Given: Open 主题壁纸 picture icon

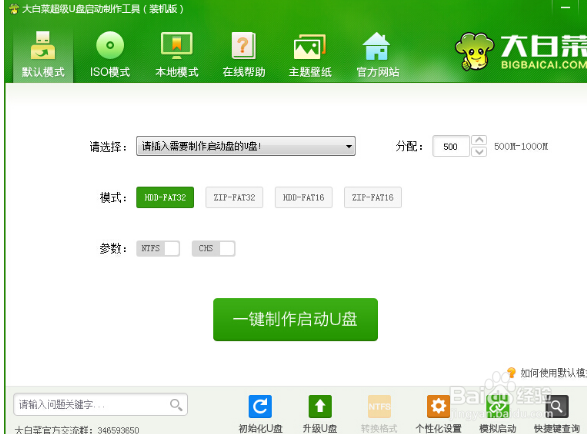Looking at the screenshot, I should (310, 47).
